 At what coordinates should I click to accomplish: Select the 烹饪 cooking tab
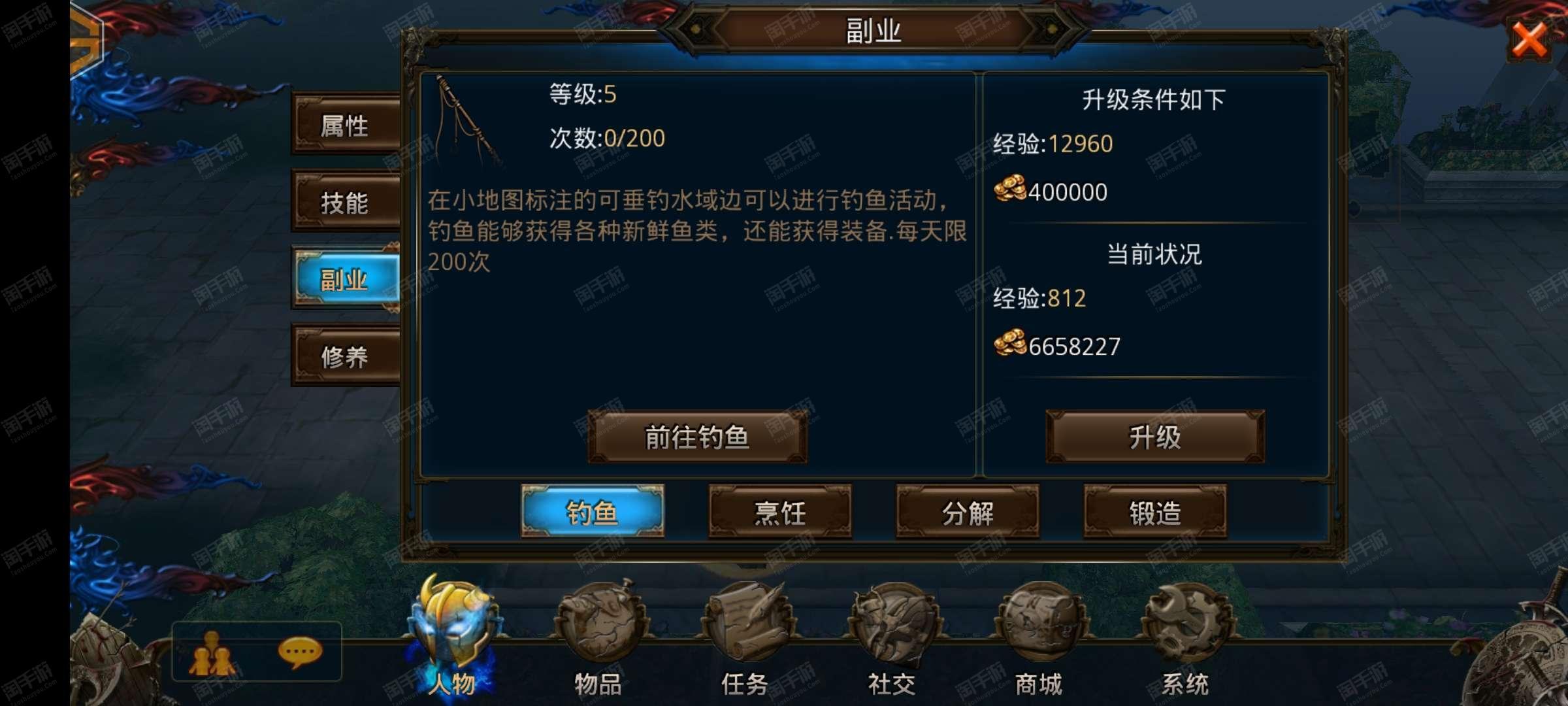(780, 512)
